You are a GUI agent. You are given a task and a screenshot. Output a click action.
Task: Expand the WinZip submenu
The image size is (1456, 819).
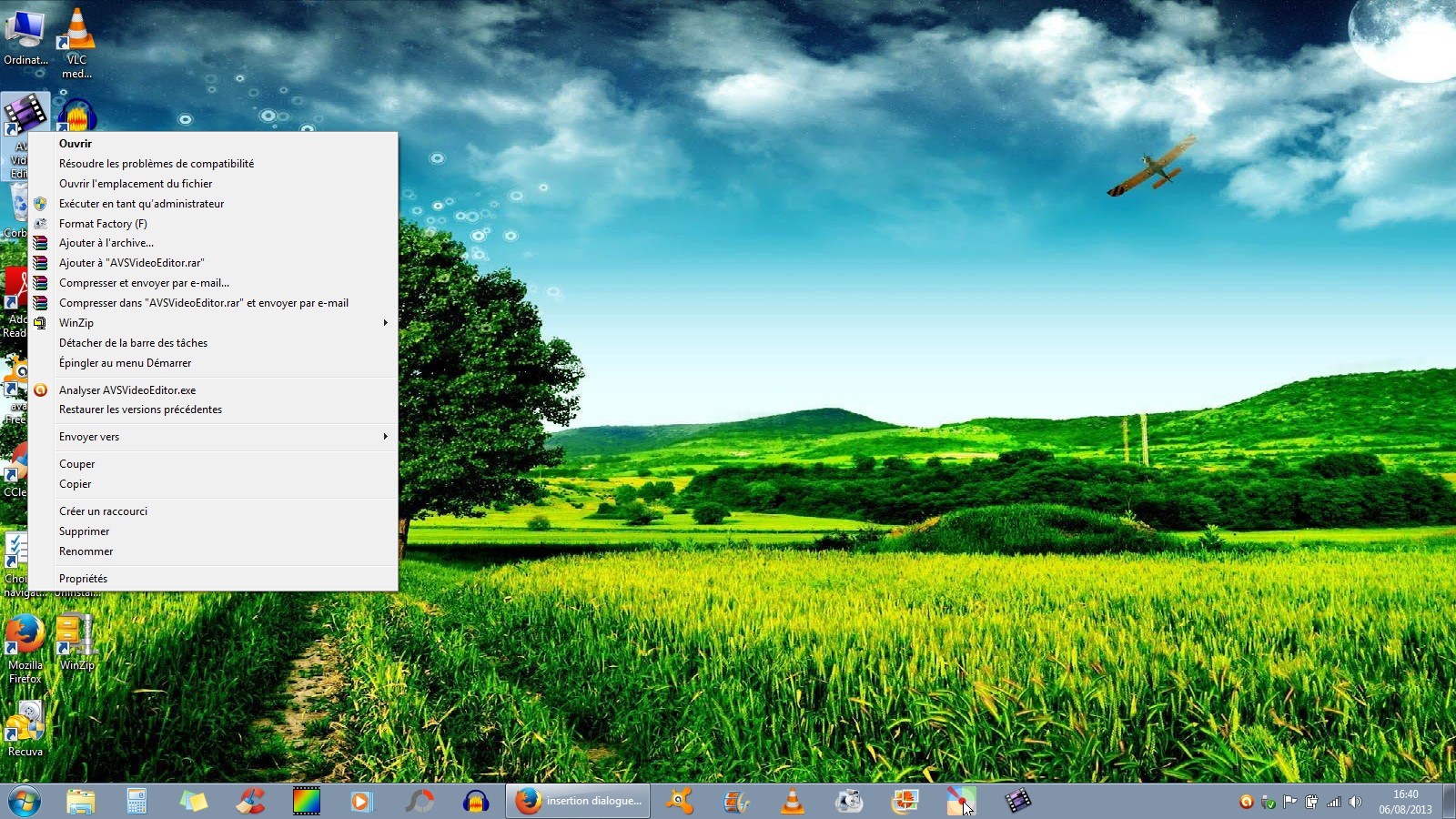coord(213,323)
